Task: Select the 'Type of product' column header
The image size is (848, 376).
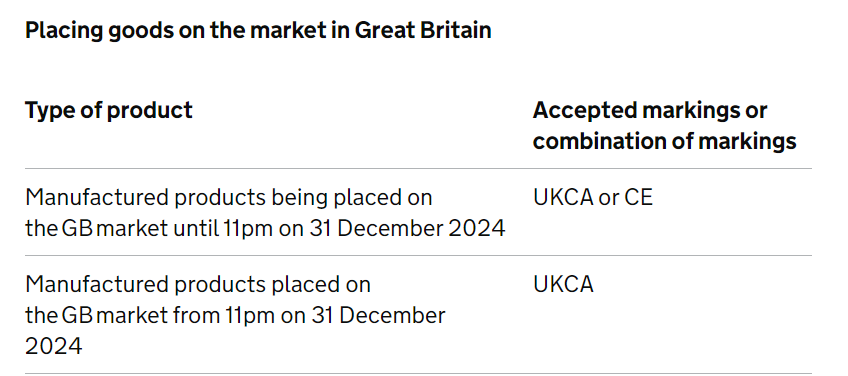Action: click(109, 110)
